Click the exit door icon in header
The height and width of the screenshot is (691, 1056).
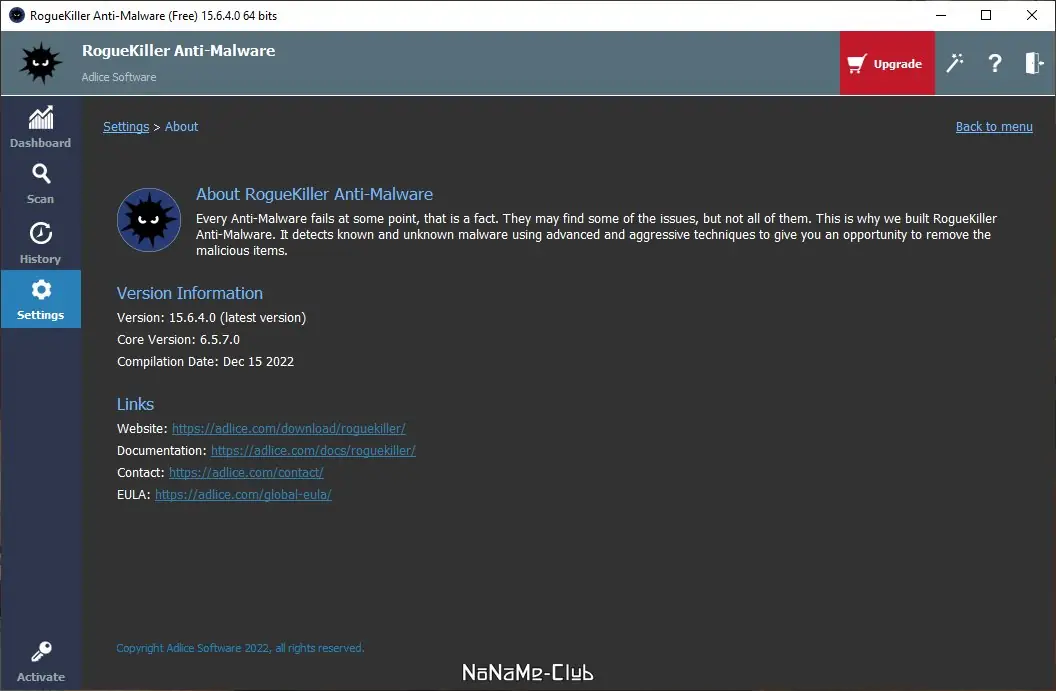[1034, 63]
